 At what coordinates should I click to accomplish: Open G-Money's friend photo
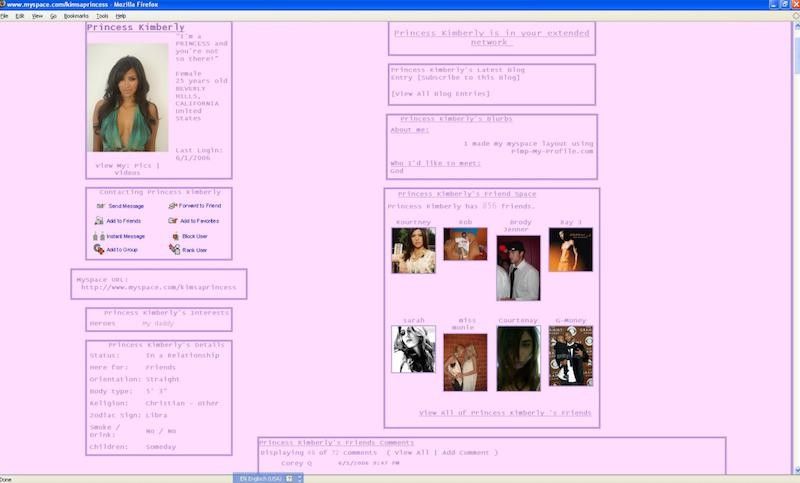point(570,356)
